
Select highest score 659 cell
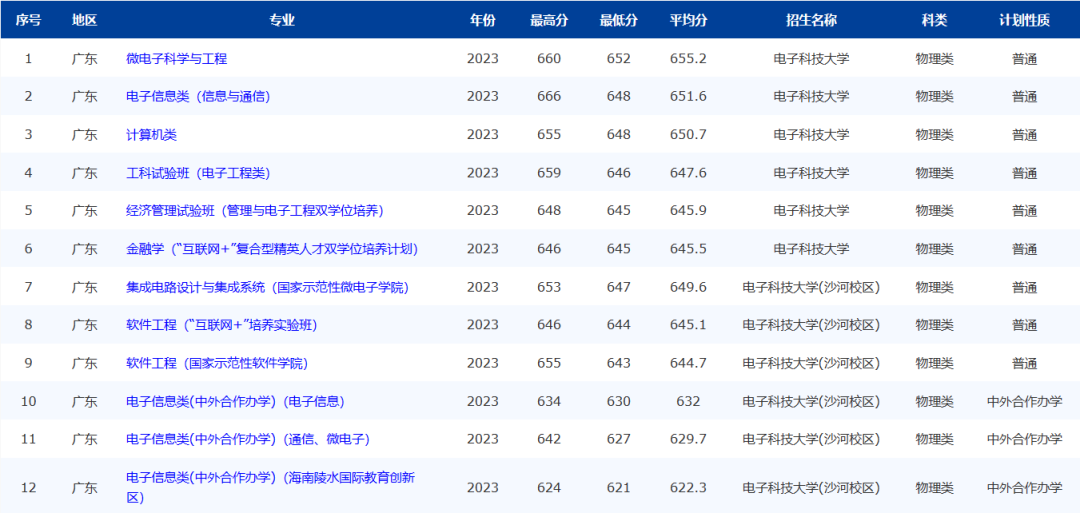[x=549, y=172]
